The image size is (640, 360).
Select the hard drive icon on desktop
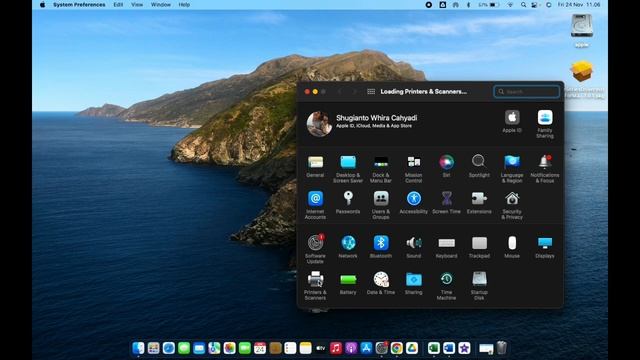click(582, 26)
